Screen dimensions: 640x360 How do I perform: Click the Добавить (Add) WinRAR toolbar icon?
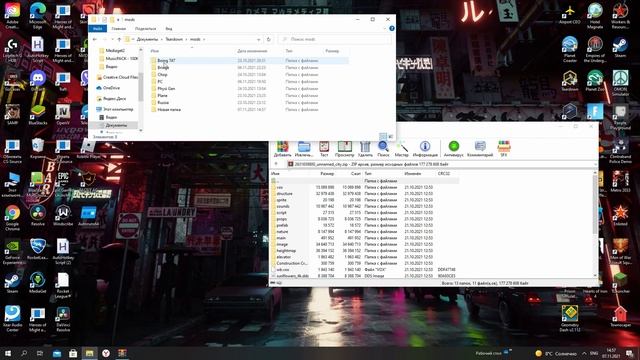(x=282, y=149)
